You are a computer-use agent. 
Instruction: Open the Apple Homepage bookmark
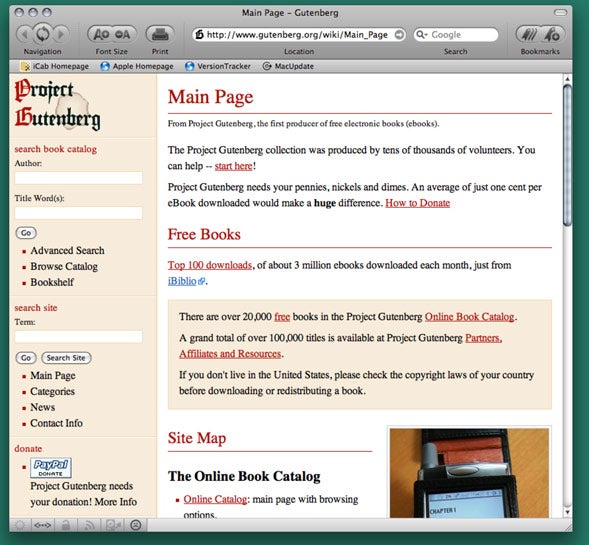tap(137, 66)
